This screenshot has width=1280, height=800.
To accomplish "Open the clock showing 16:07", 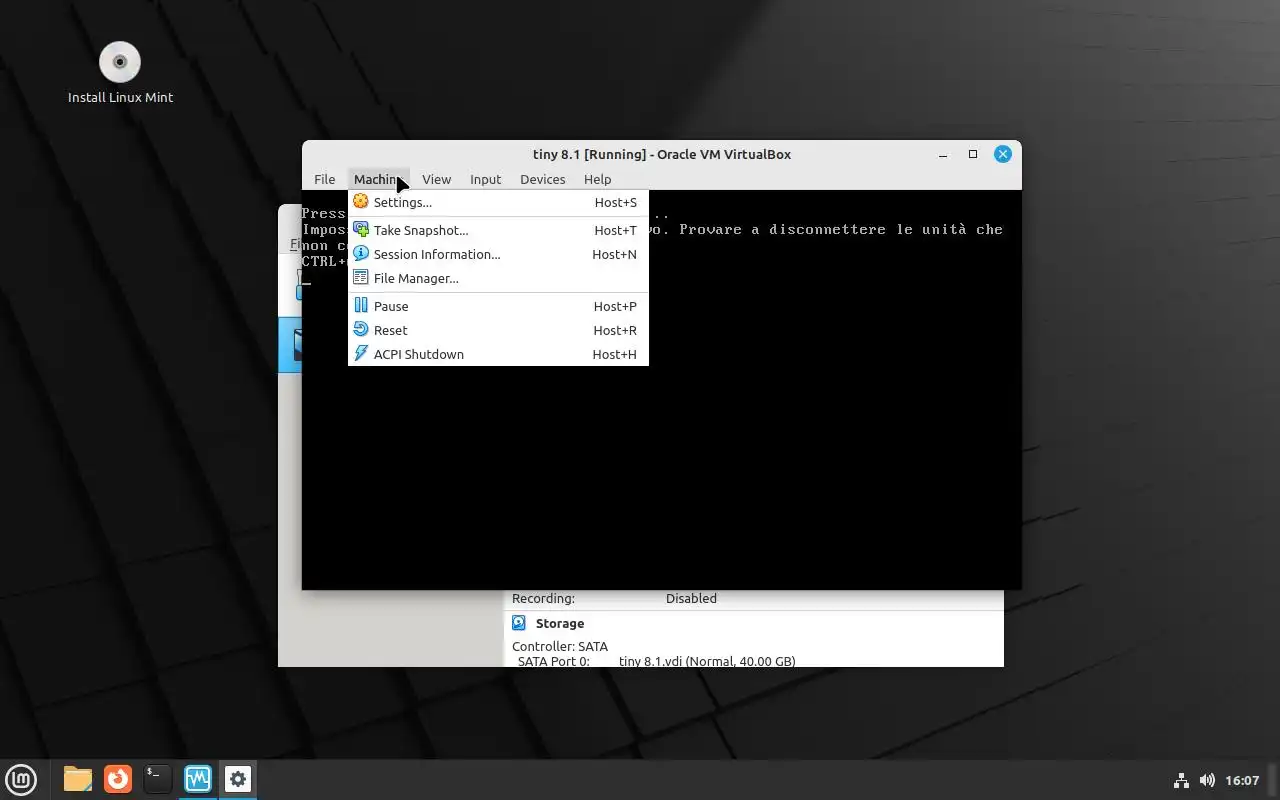I will coord(1242,780).
